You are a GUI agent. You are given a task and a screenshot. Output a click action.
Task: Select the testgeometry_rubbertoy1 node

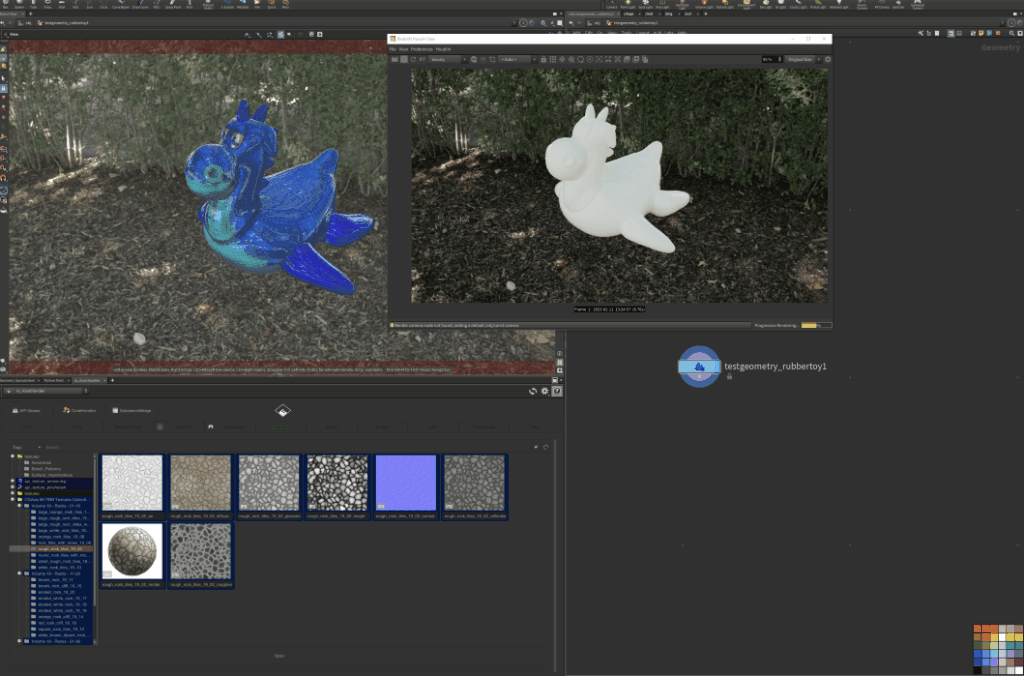[x=699, y=366]
